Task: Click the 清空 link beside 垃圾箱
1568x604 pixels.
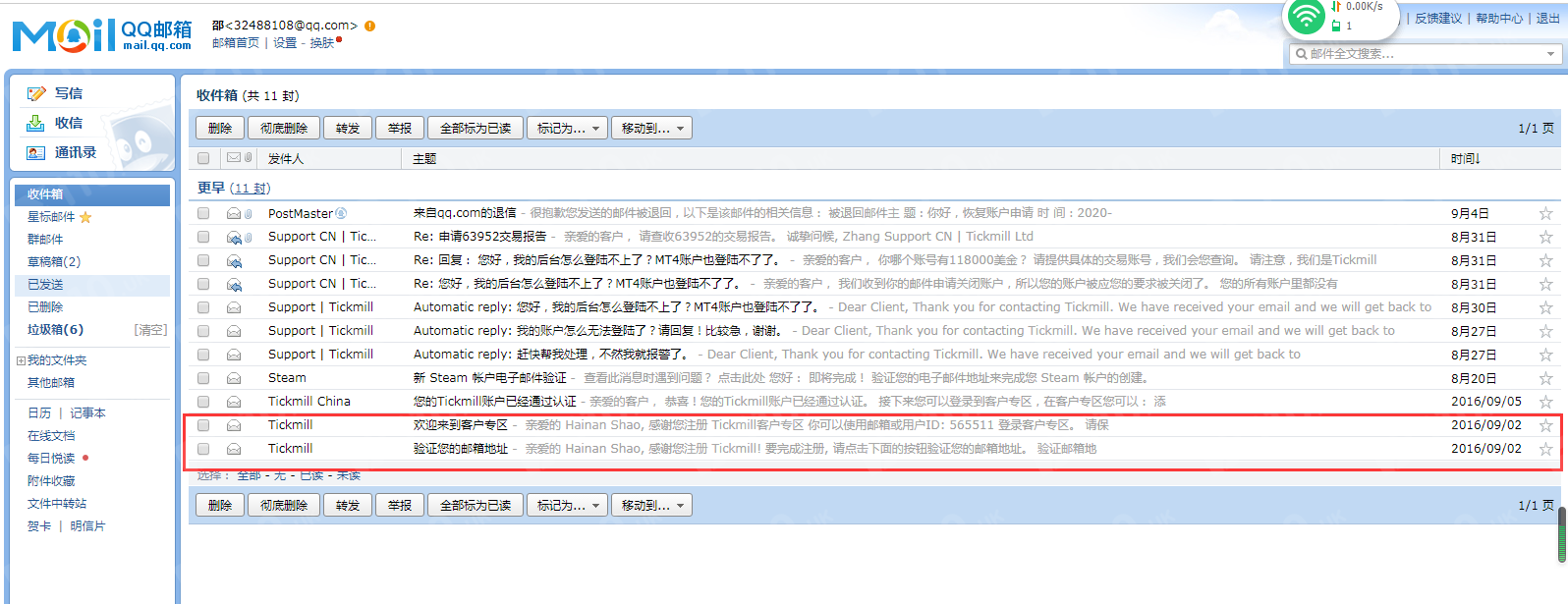Action: [150, 330]
